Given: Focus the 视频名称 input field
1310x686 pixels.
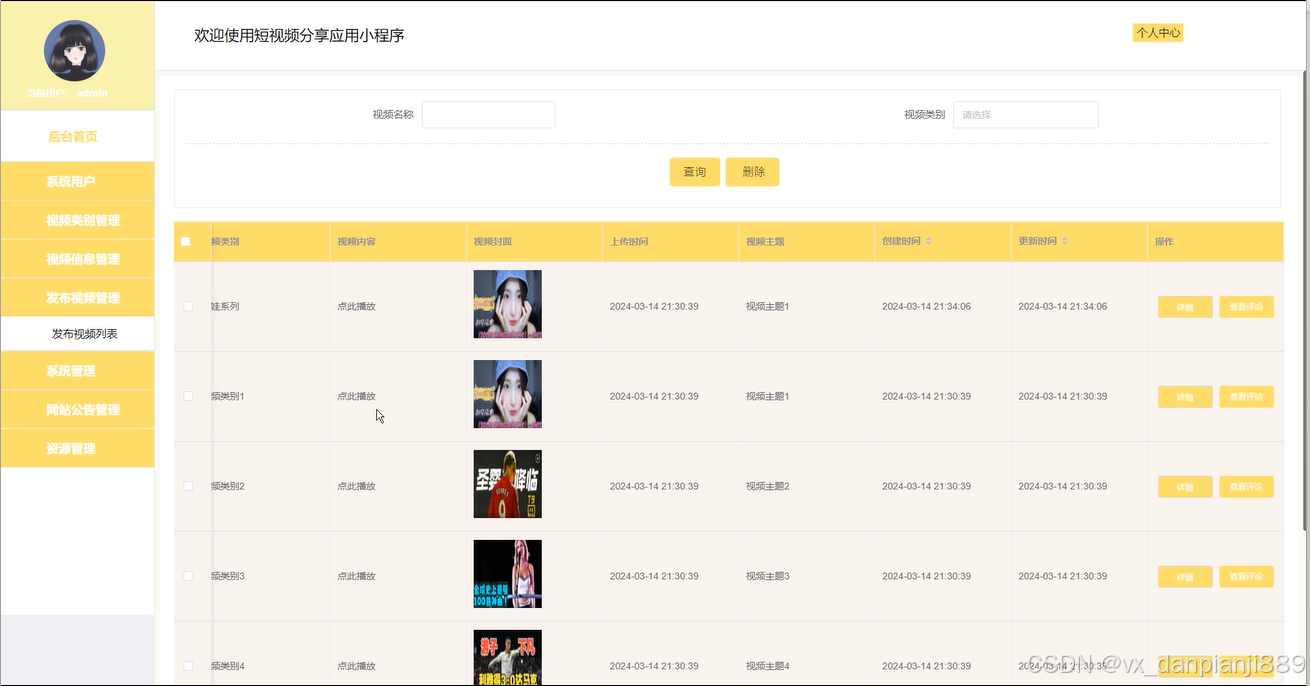Looking at the screenshot, I should click(488, 115).
